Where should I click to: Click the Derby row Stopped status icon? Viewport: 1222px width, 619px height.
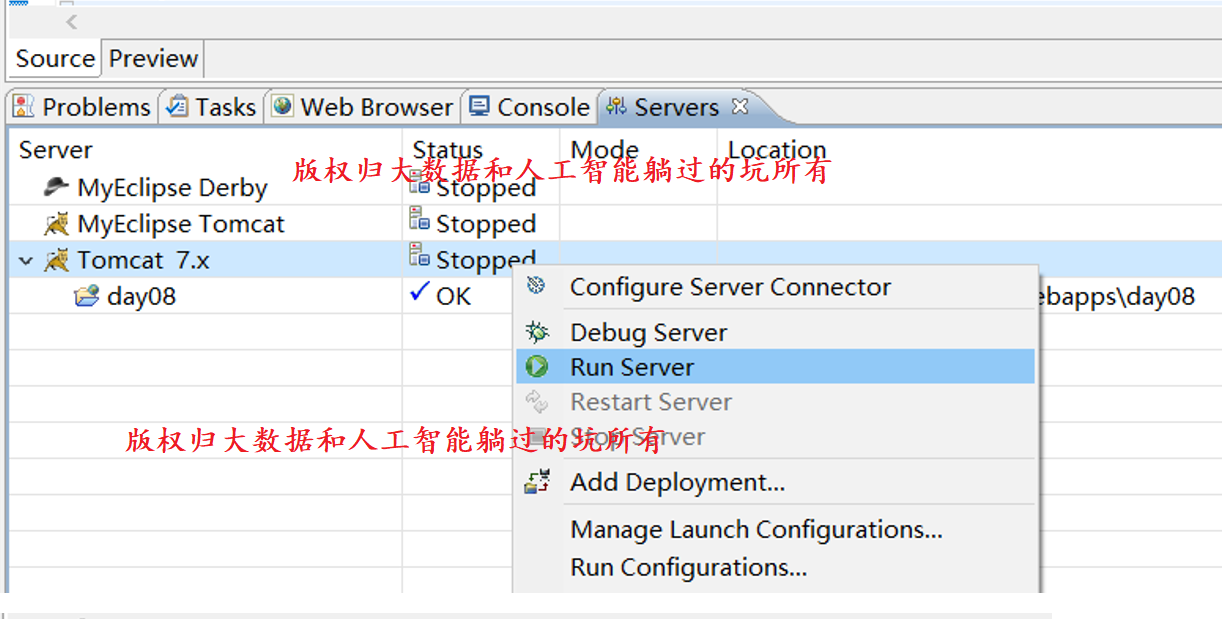coord(420,184)
